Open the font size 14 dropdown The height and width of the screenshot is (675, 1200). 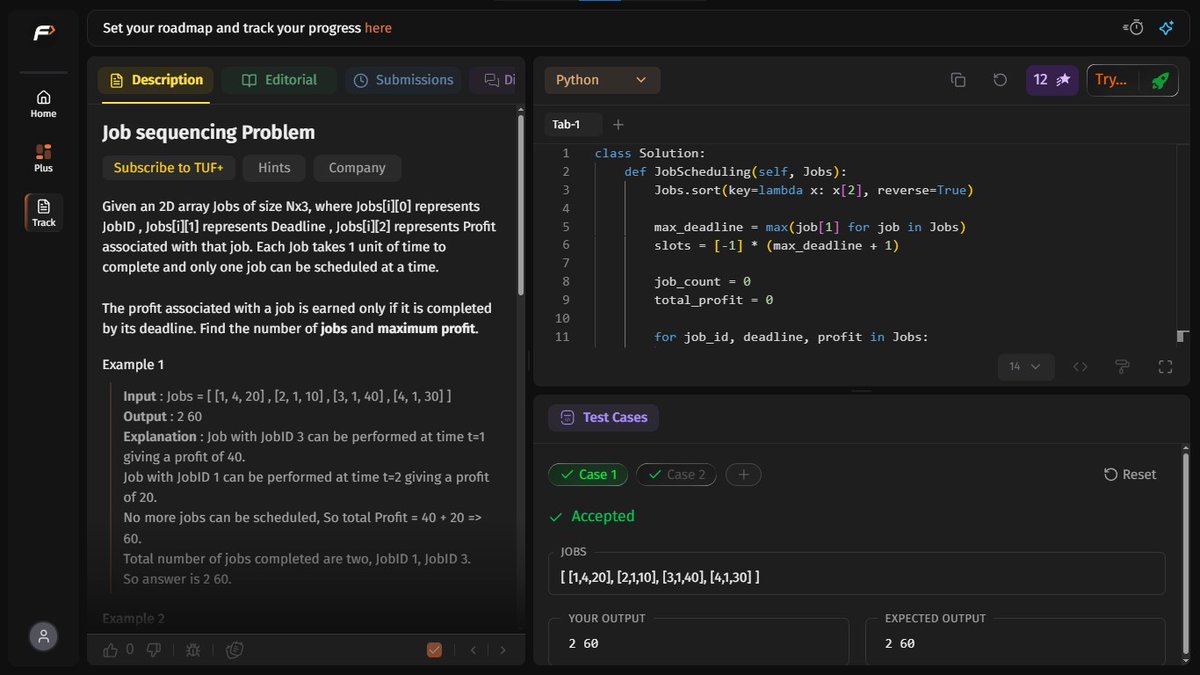coord(1025,367)
